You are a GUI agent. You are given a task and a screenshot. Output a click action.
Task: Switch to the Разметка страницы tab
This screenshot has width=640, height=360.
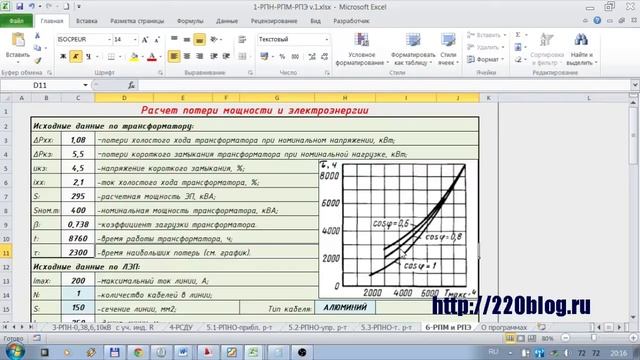click(137, 21)
